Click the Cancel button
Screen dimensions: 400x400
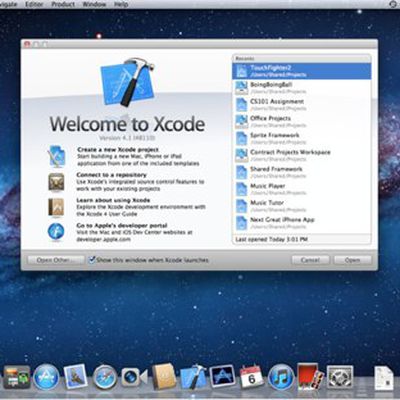coord(310,260)
